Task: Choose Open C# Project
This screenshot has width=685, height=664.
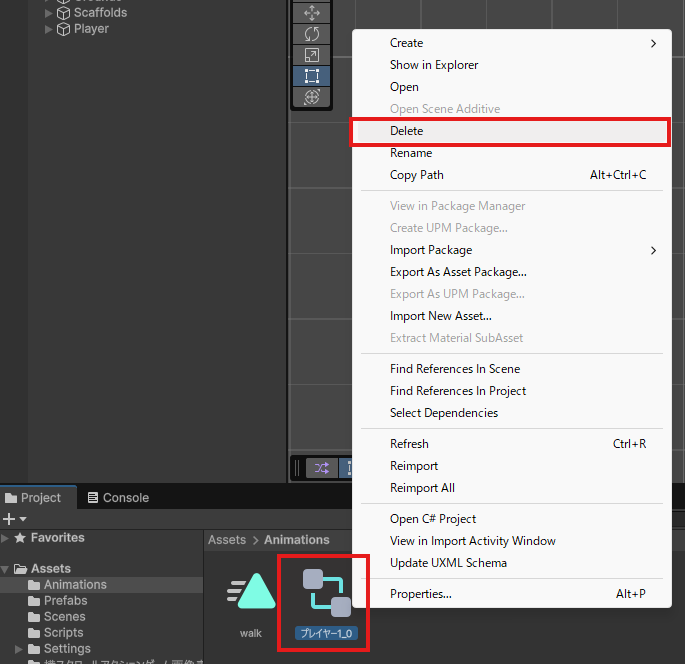Action: tap(512, 519)
